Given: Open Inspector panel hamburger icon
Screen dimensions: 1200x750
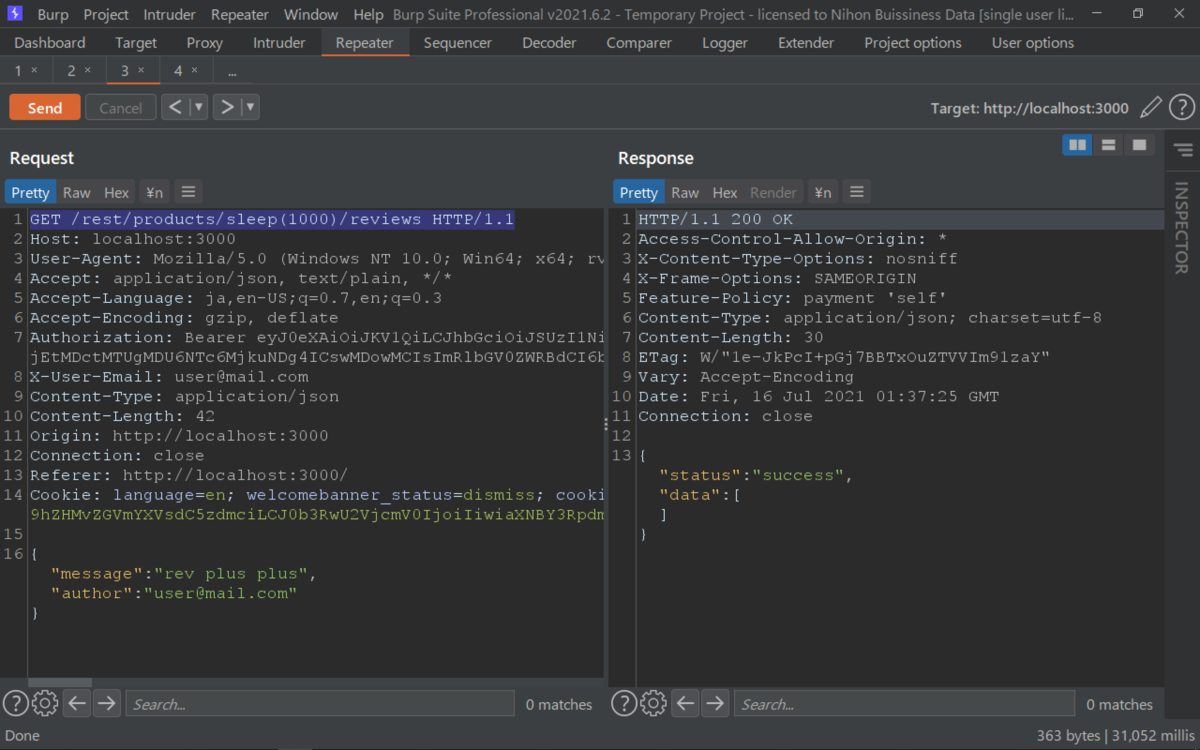Looking at the screenshot, I should (1183, 150).
